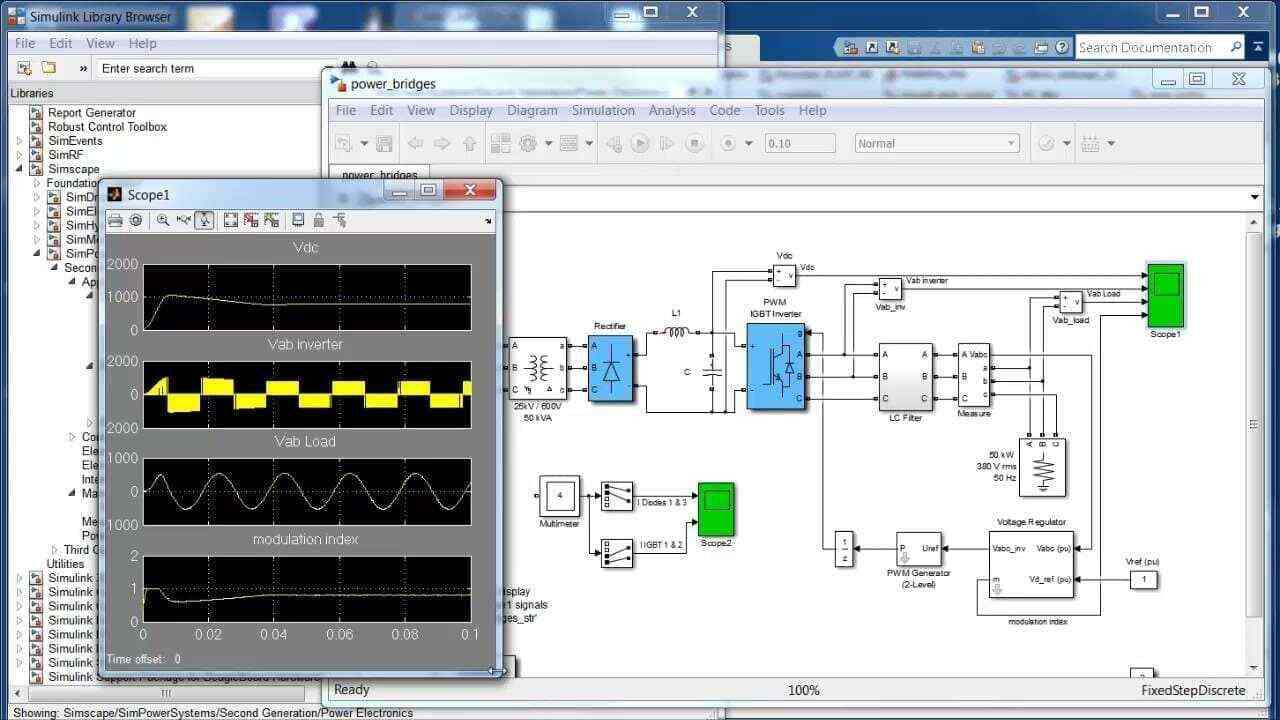Select the PWM IGBT Inverter block
The width and height of the screenshot is (1280, 720).
pos(775,366)
